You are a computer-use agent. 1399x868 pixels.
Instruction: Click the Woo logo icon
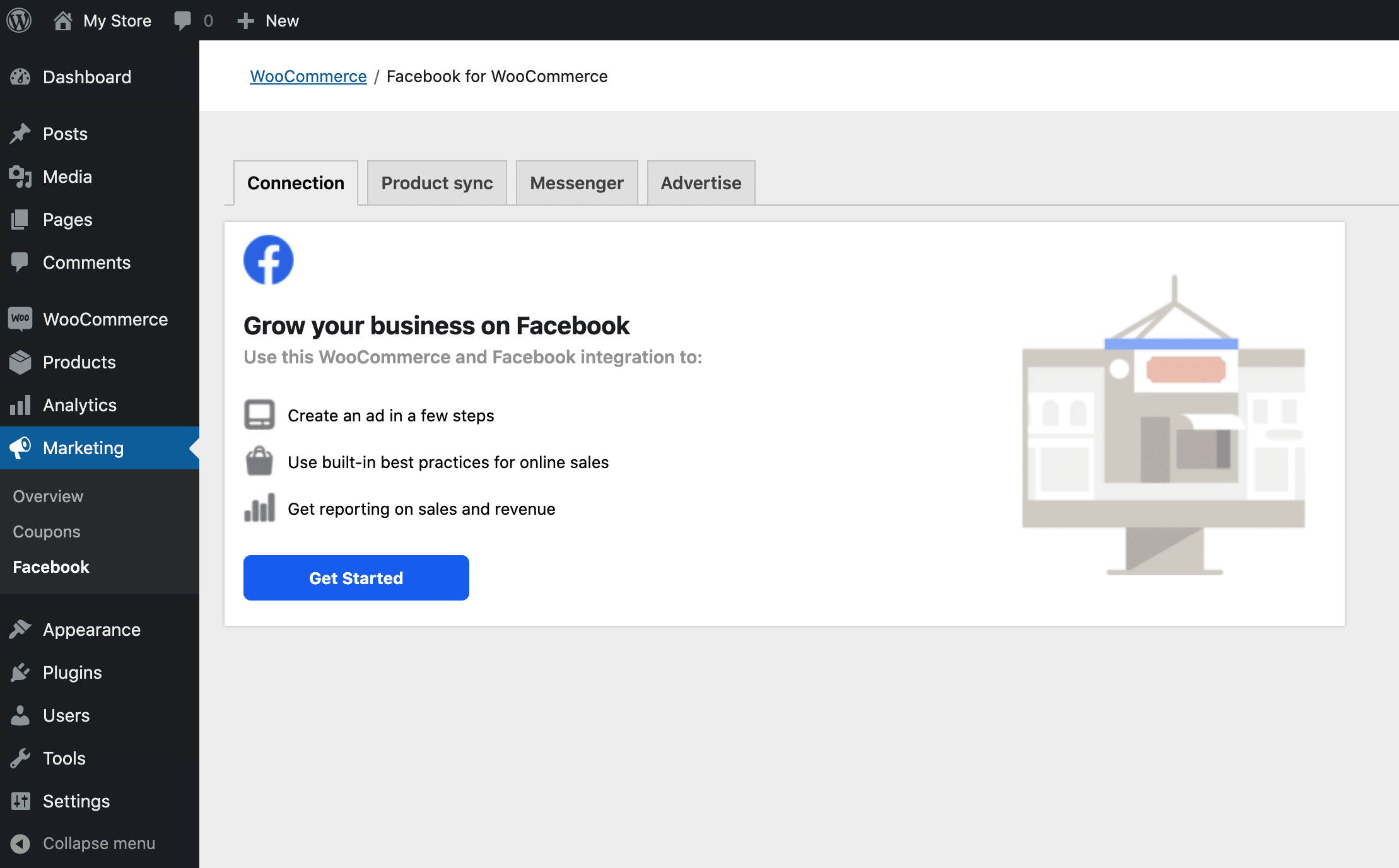20,319
